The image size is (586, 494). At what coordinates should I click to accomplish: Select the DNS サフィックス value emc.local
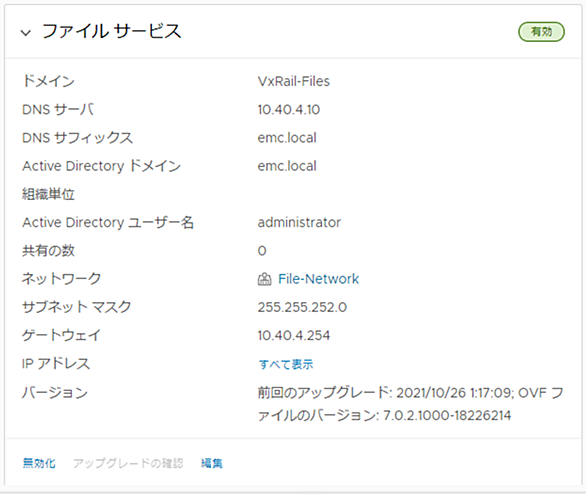click(x=287, y=138)
